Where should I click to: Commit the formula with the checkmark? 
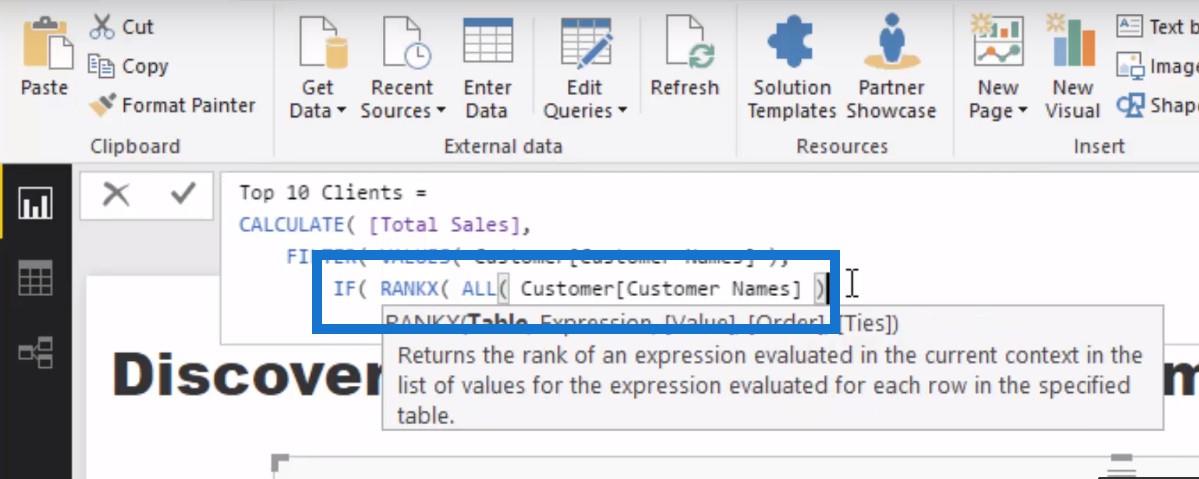pyautogui.click(x=183, y=194)
